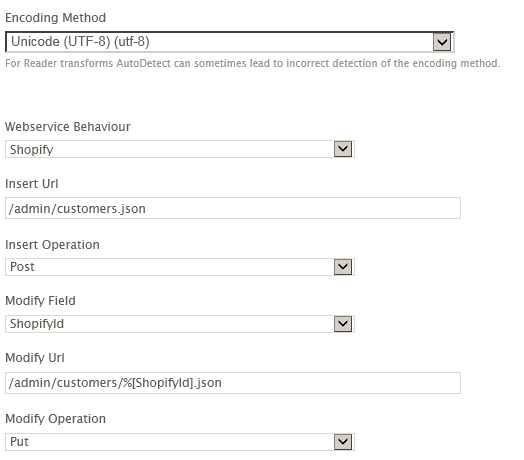Click the Insert Url label text
524x460 pixels.
pos(32,184)
